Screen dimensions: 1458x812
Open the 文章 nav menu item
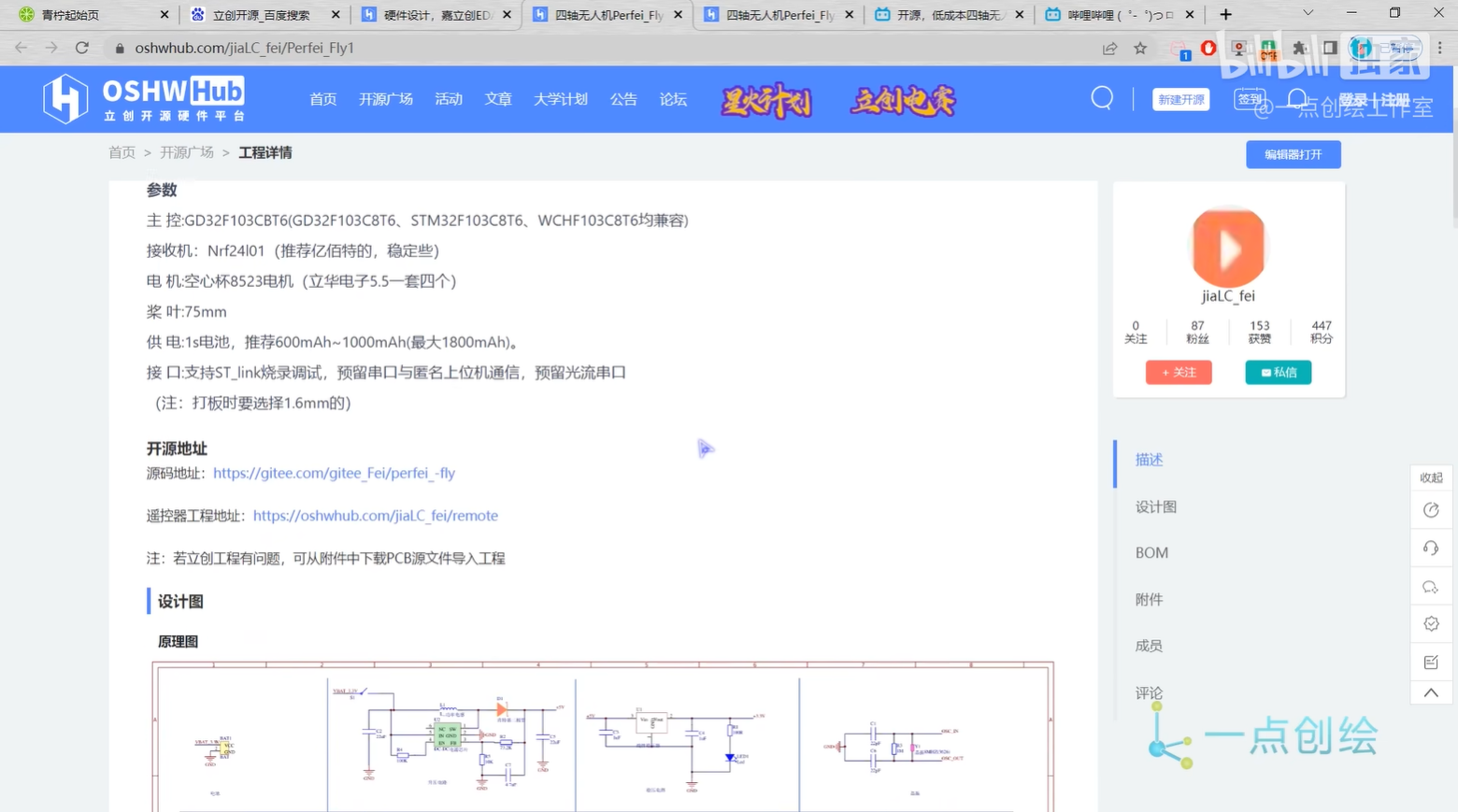498,99
